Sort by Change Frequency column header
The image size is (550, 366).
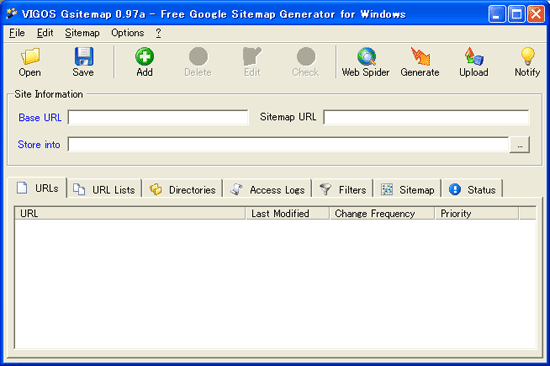[382, 213]
